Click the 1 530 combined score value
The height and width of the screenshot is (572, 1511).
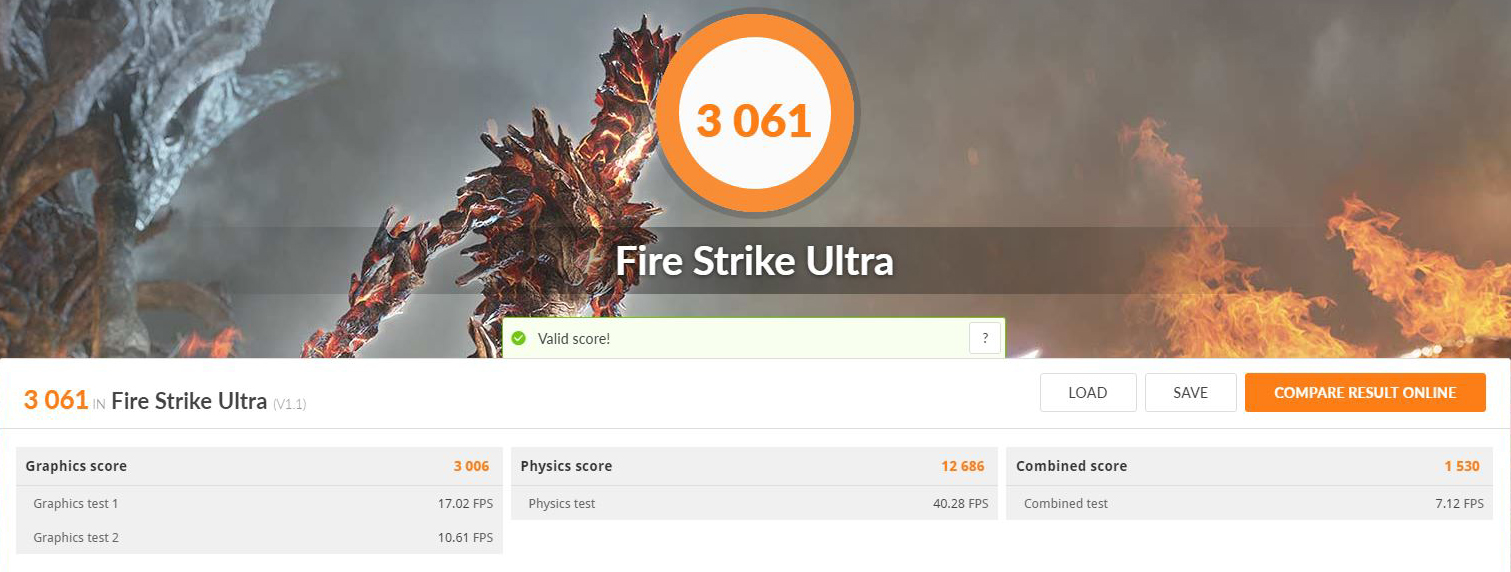coord(1462,466)
